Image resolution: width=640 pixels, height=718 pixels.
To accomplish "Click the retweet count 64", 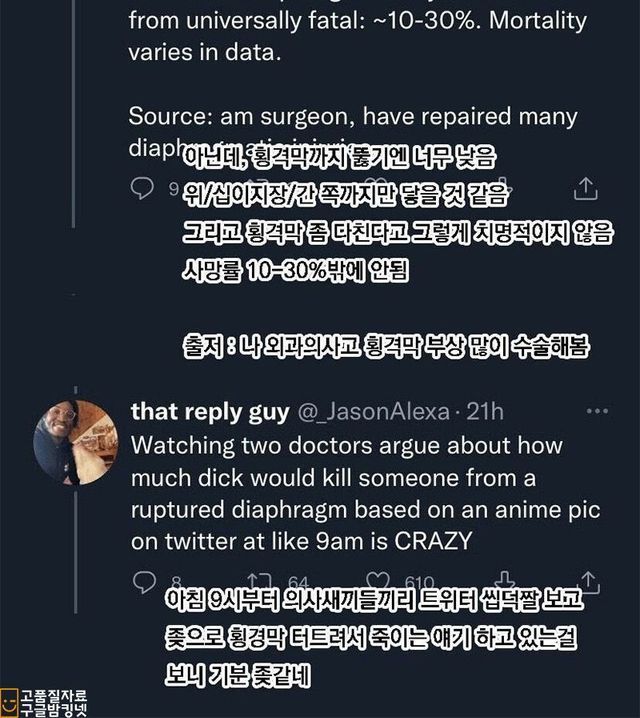I will [298, 582].
